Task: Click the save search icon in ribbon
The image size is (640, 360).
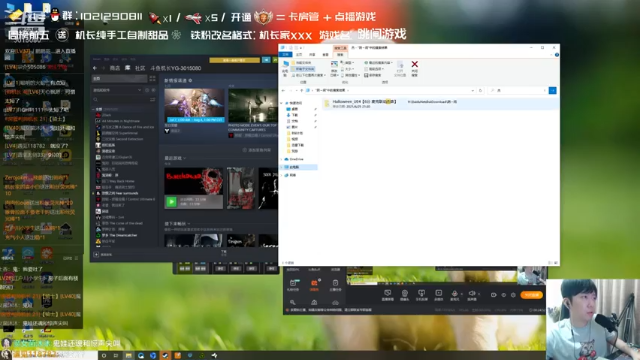Action: (366, 75)
